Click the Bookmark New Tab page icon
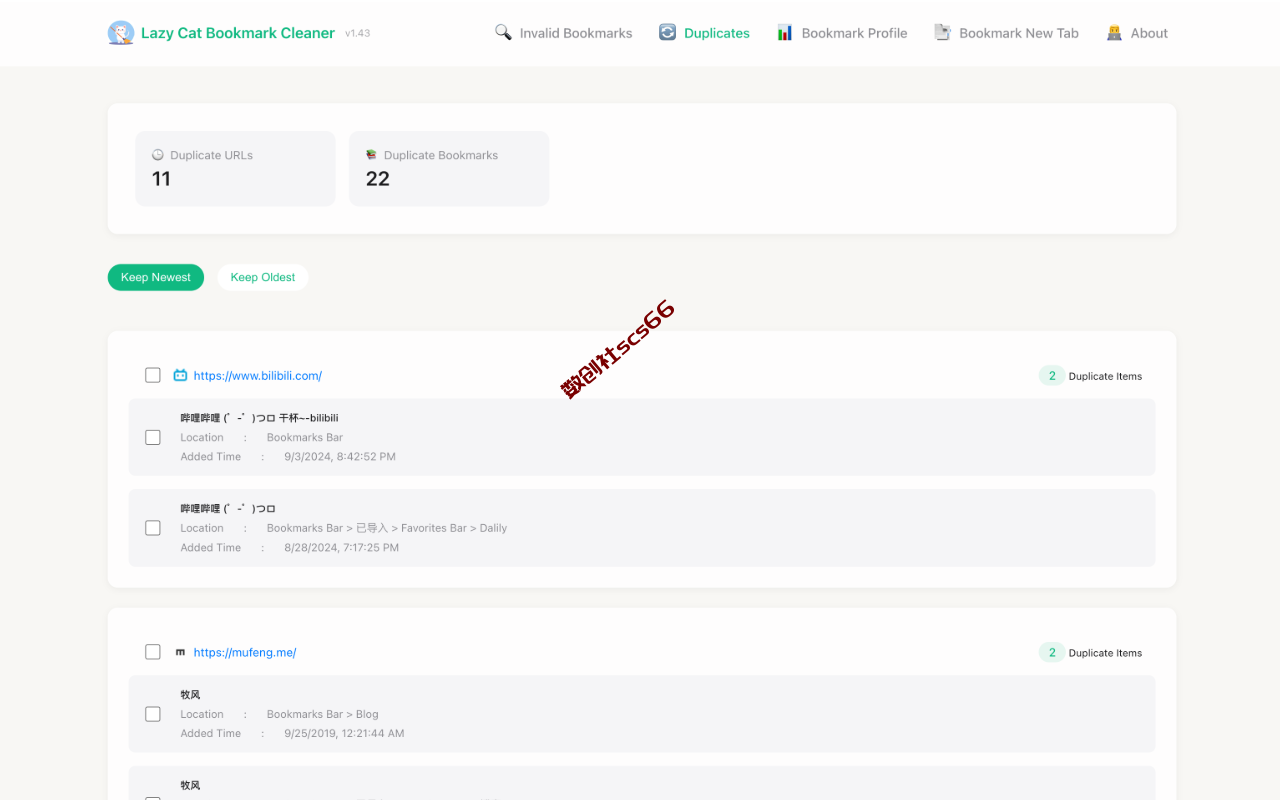This screenshot has height=800, width=1280. (x=942, y=32)
